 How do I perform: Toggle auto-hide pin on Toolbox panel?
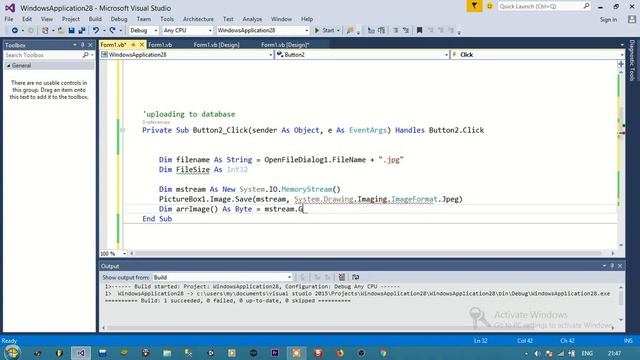[x=82, y=45]
